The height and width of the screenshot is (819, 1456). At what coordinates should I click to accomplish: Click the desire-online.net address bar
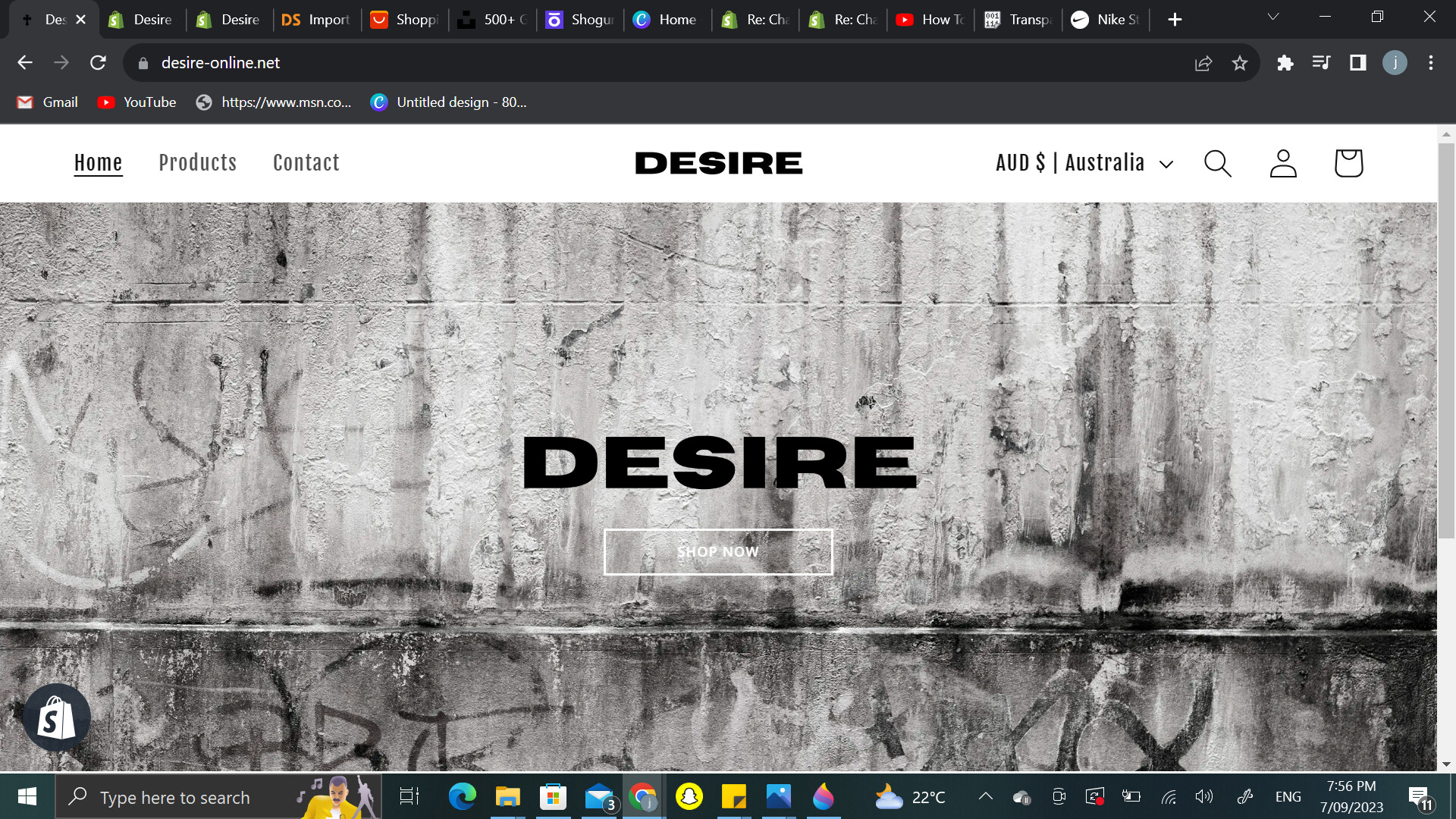pyautogui.click(x=220, y=63)
